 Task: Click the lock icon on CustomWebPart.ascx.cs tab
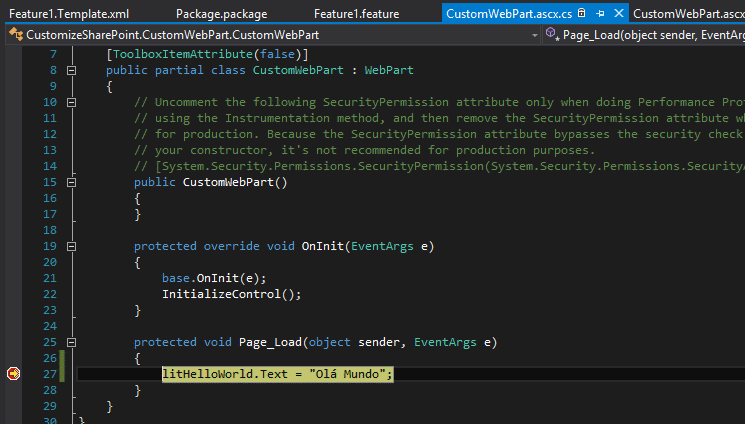pyautogui.click(x=582, y=13)
